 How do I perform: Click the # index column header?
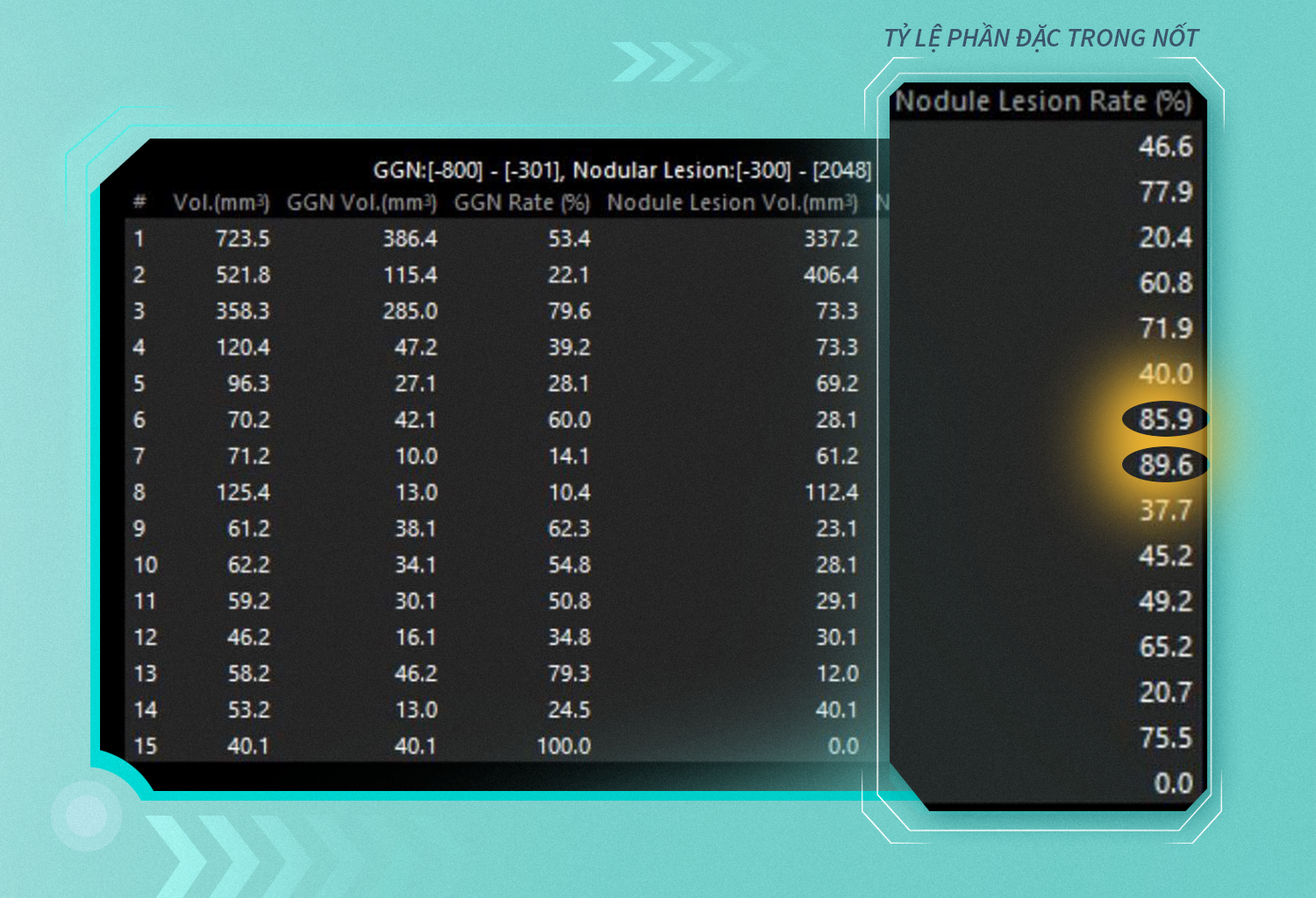point(139,203)
